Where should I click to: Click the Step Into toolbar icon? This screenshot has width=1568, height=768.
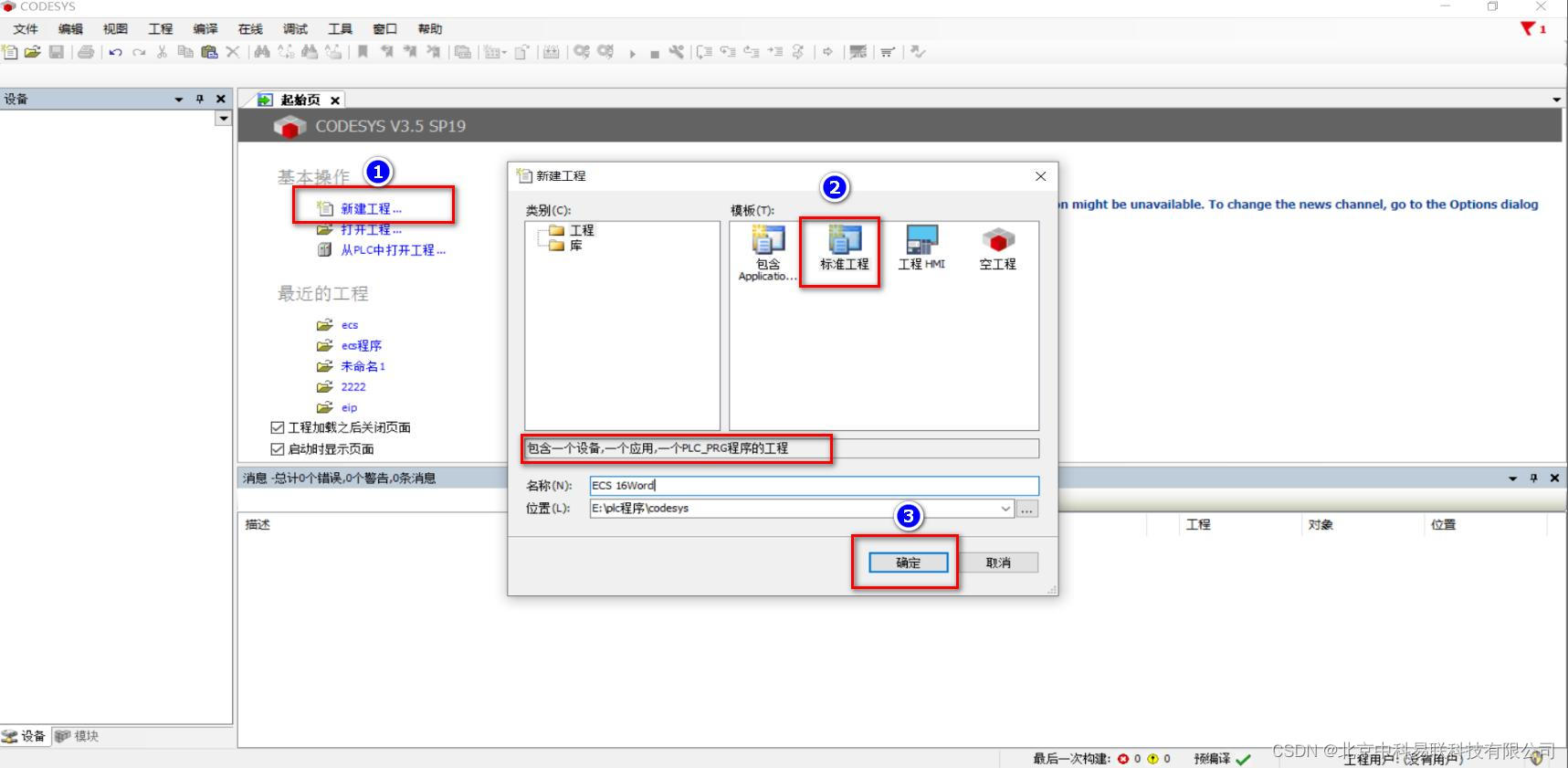(x=728, y=52)
